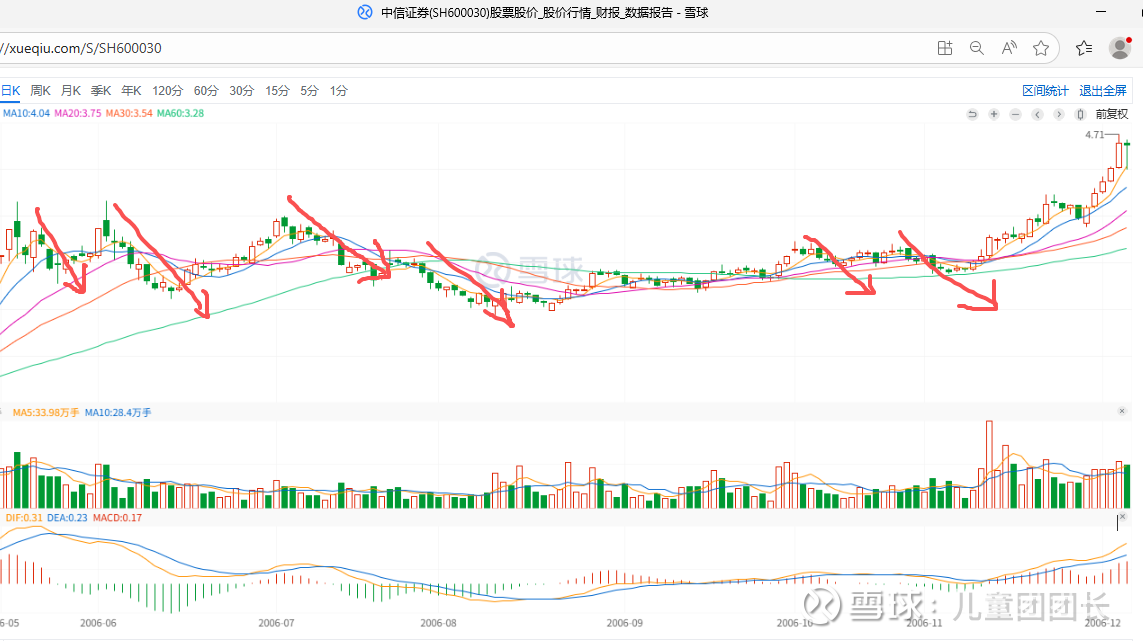Click the MA30:3.54 indicator label
This screenshot has height=641, width=1143.
[129, 113]
